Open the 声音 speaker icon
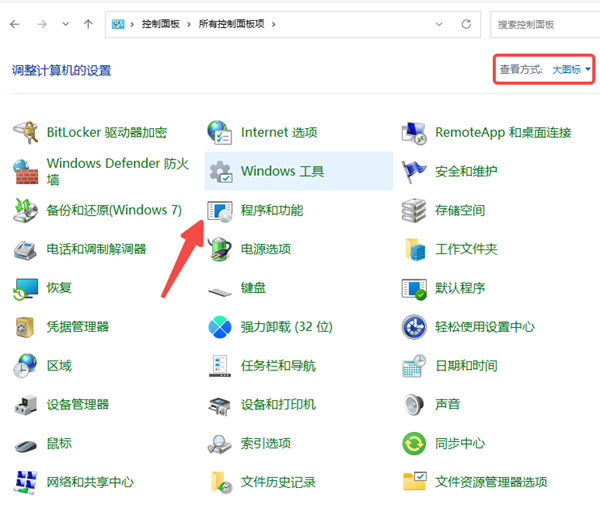This screenshot has width=600, height=505. (x=414, y=404)
